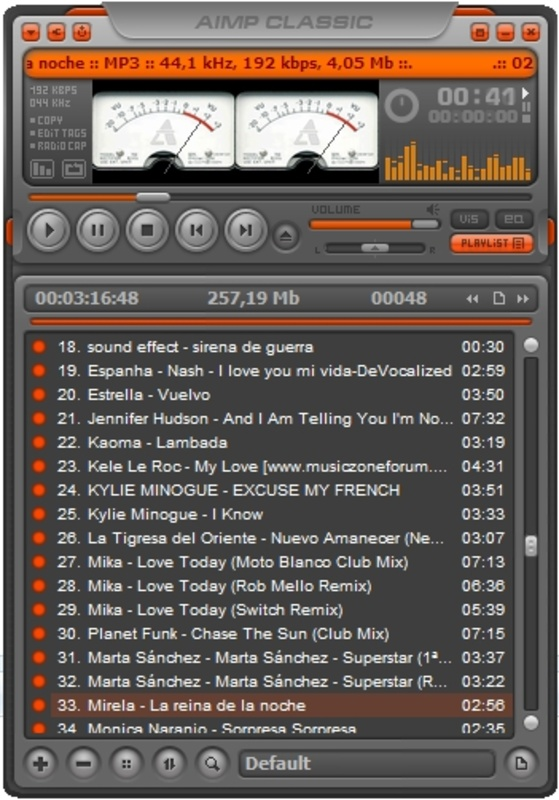The height and width of the screenshot is (800, 559).
Task: Click the next playlist arrows
Action: 523,299
